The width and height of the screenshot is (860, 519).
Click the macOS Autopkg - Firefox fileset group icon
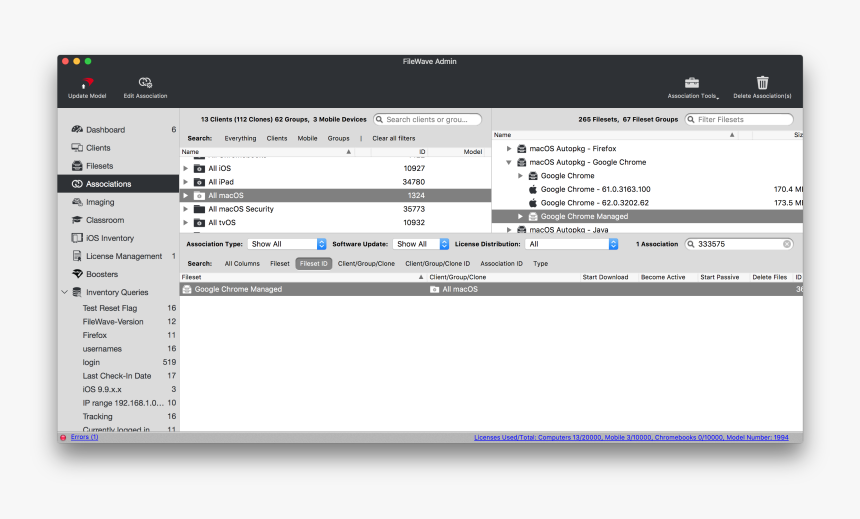coord(522,149)
